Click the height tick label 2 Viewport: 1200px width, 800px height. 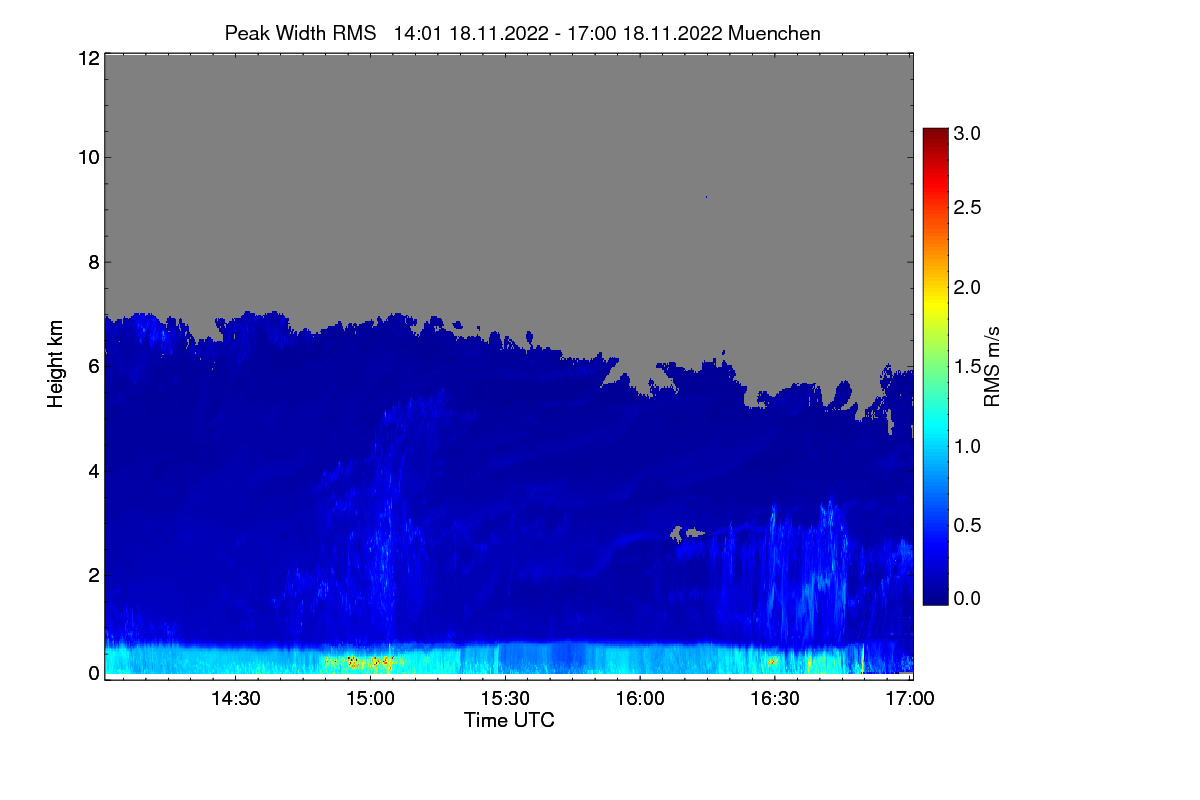pyautogui.click(x=93, y=574)
